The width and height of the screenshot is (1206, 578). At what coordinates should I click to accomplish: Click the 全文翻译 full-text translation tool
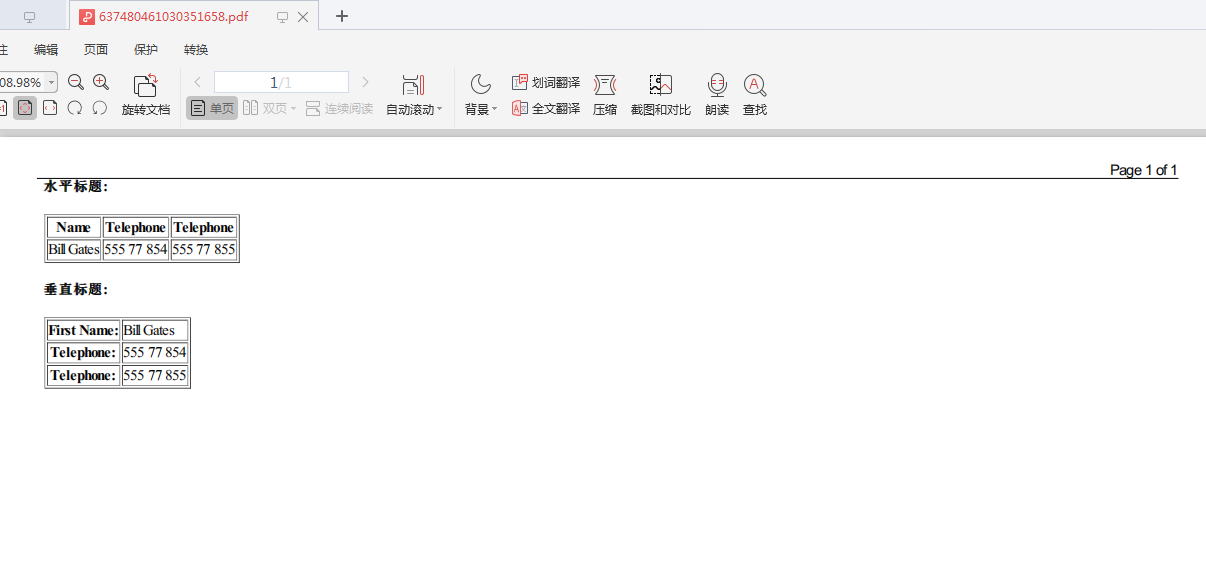pos(546,108)
